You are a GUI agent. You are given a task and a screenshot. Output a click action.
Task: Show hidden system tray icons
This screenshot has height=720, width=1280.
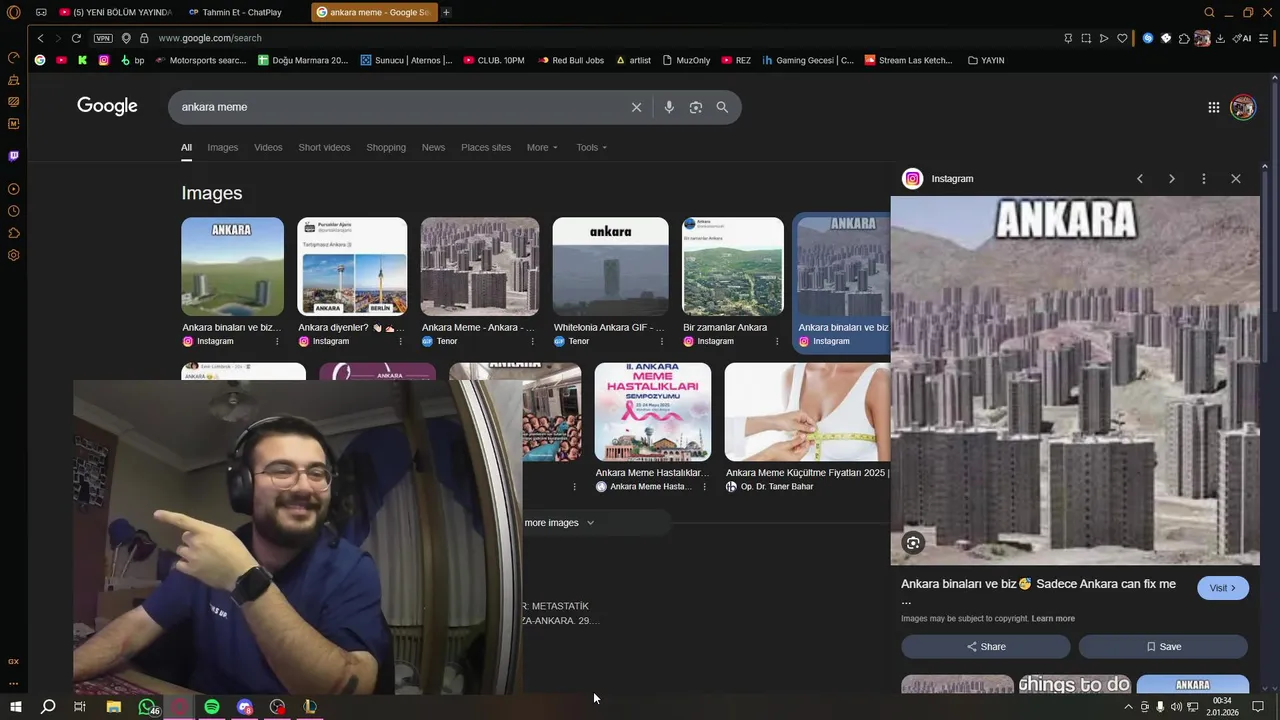(x=1129, y=707)
